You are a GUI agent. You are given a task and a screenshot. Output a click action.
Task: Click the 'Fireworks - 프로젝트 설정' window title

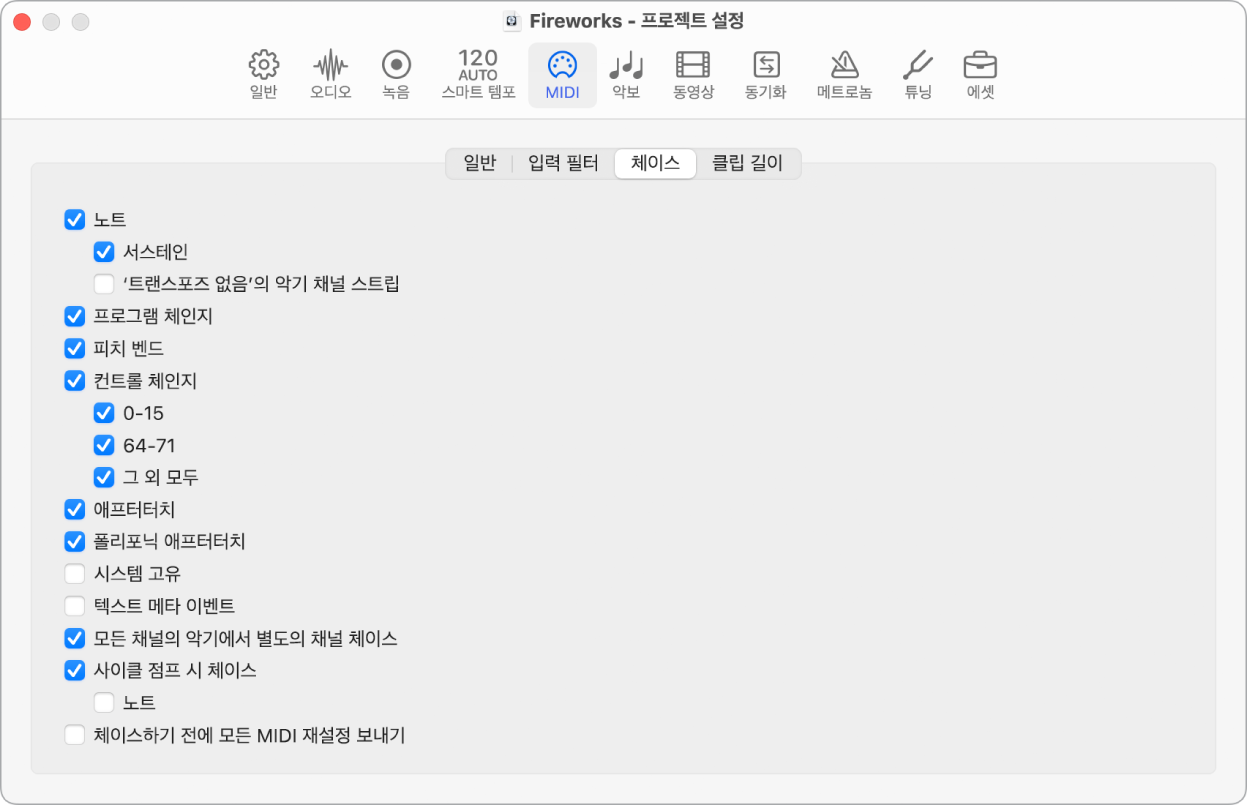click(x=636, y=21)
